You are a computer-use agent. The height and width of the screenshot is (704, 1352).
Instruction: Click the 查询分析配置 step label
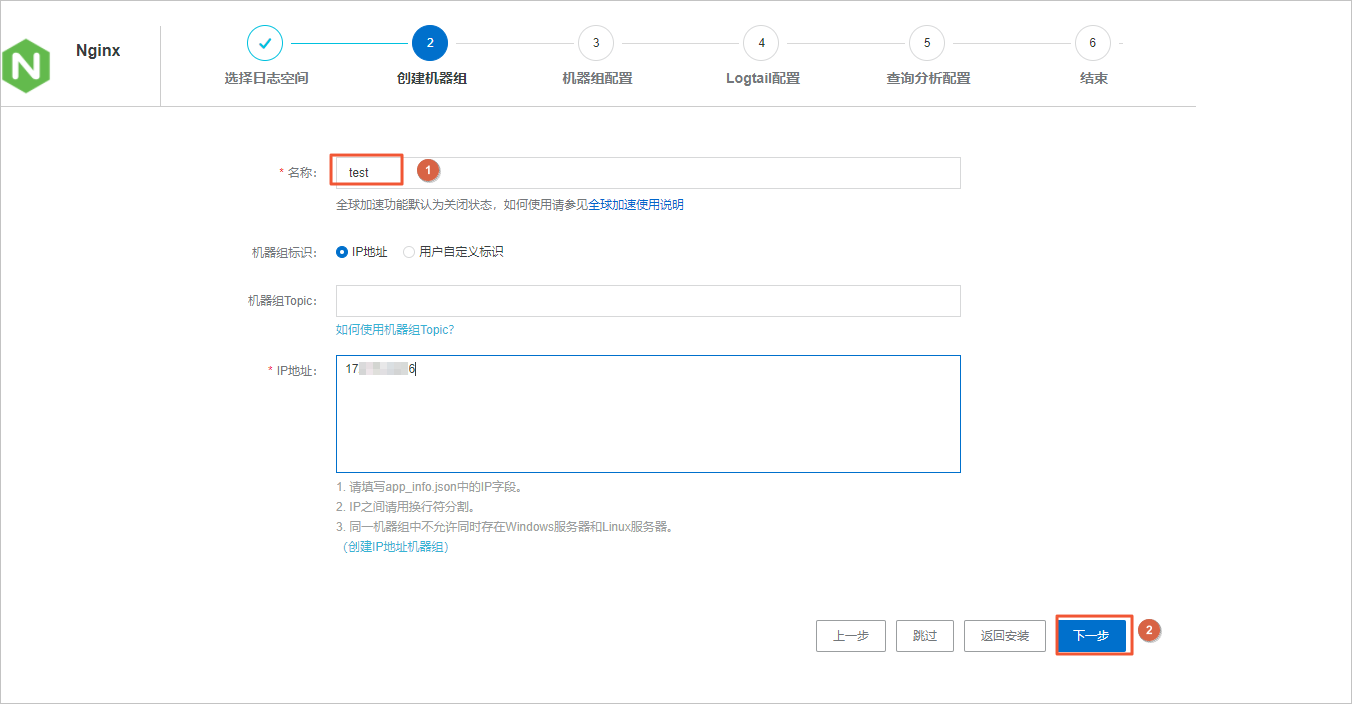click(928, 78)
